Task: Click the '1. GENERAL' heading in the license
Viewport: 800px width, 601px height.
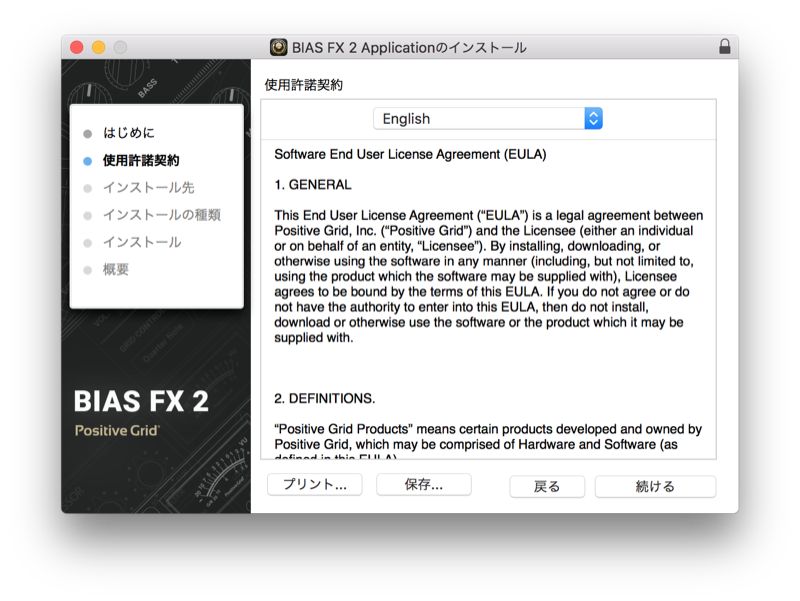Action: coord(313,185)
